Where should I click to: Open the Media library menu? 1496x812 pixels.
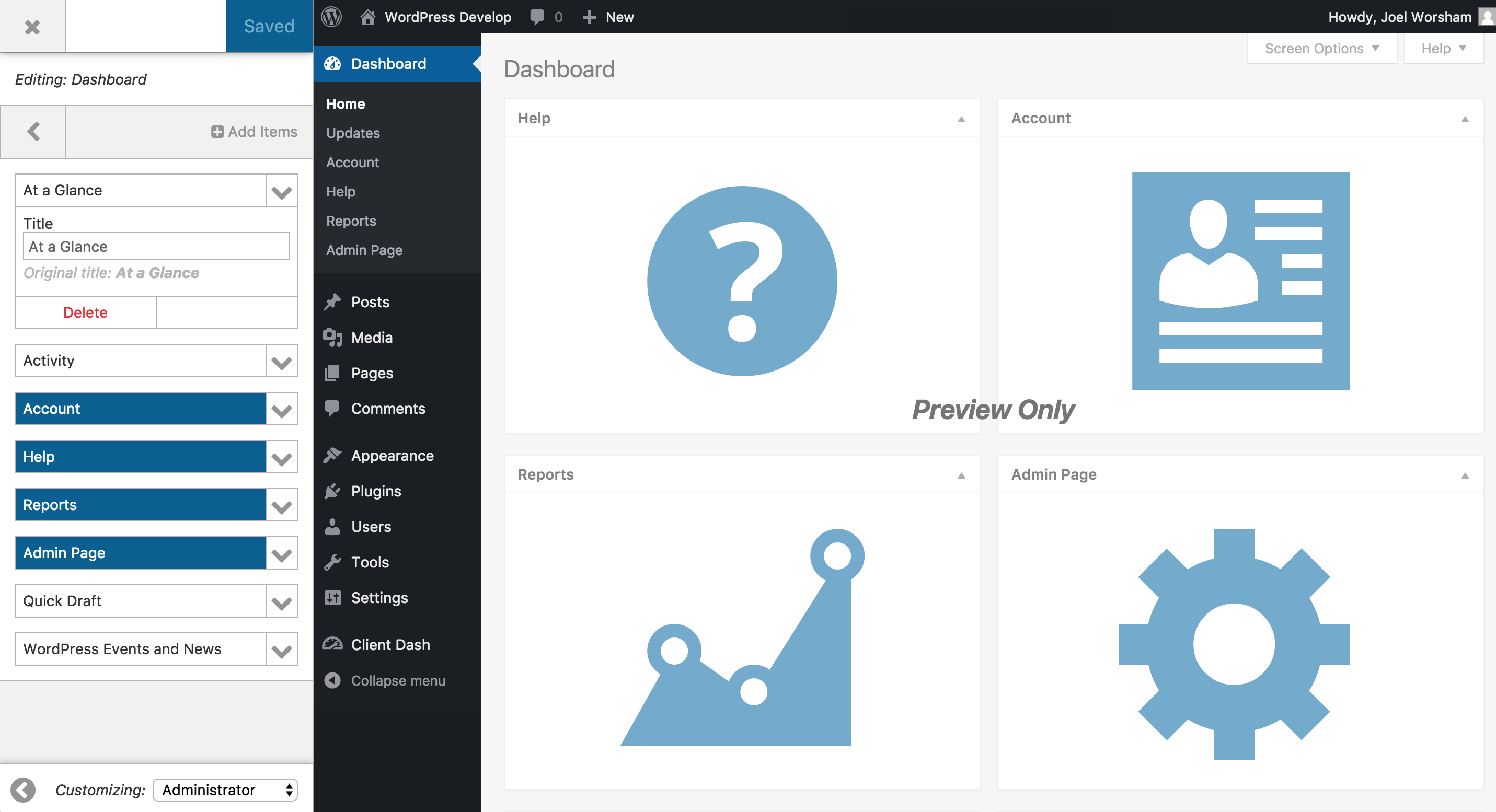click(x=372, y=337)
